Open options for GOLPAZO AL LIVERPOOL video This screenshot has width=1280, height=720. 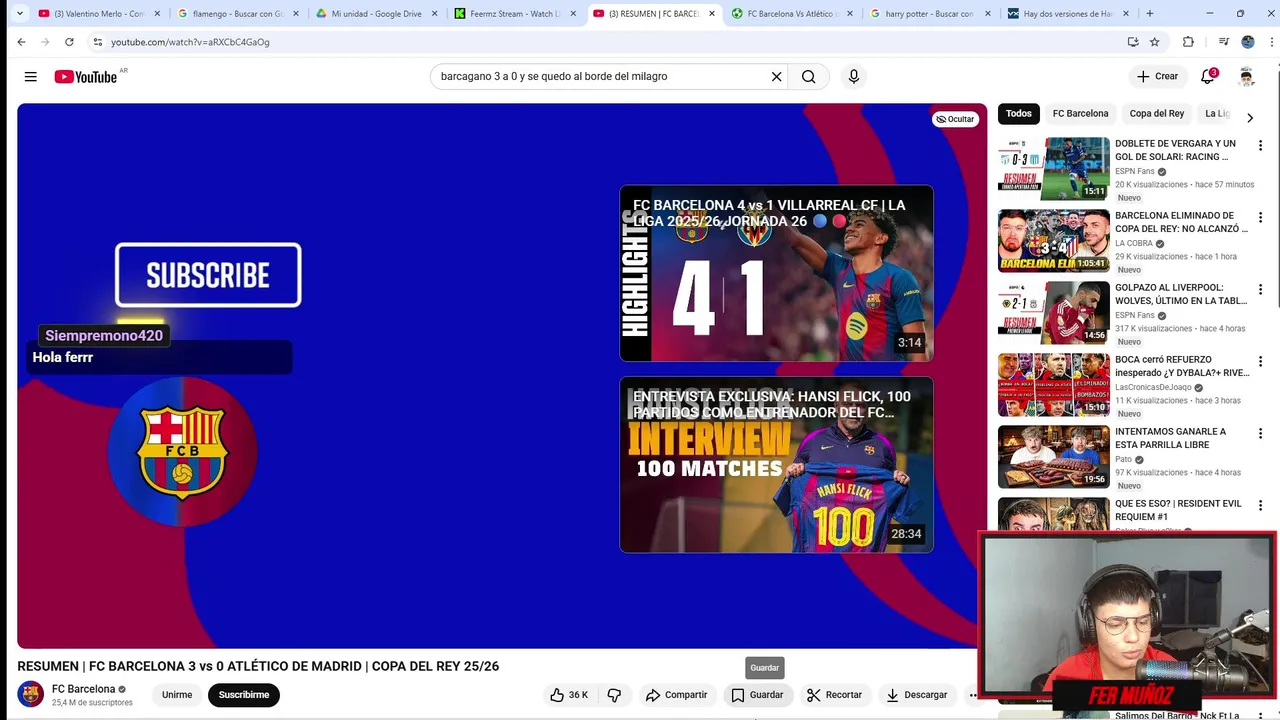[x=1260, y=290]
